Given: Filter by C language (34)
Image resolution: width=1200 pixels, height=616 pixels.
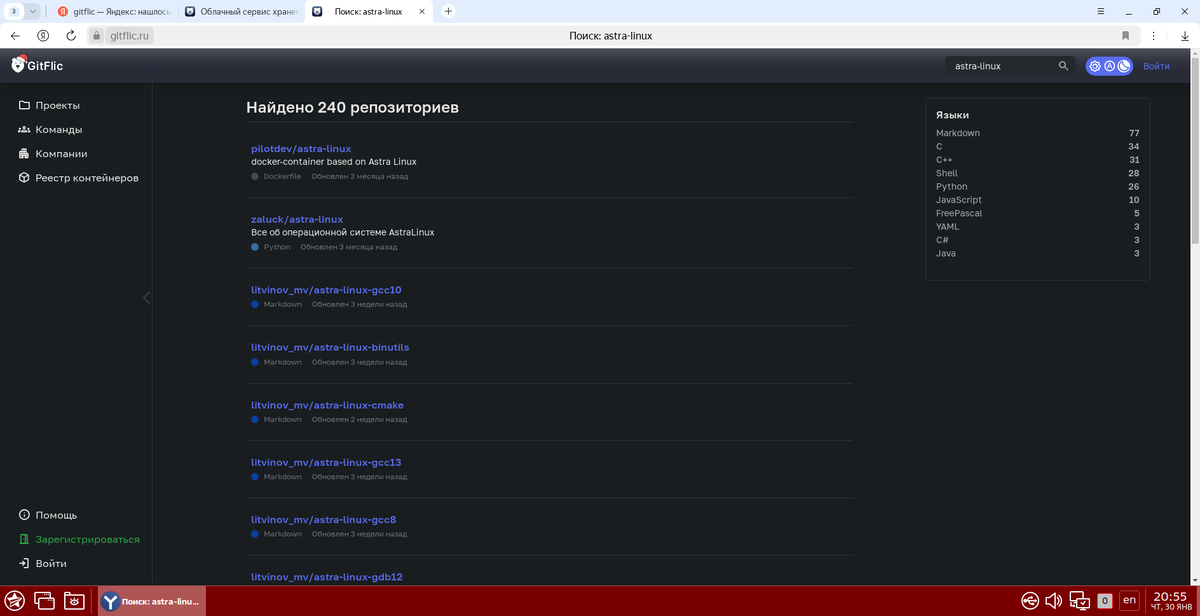Looking at the screenshot, I should click(x=1037, y=146).
